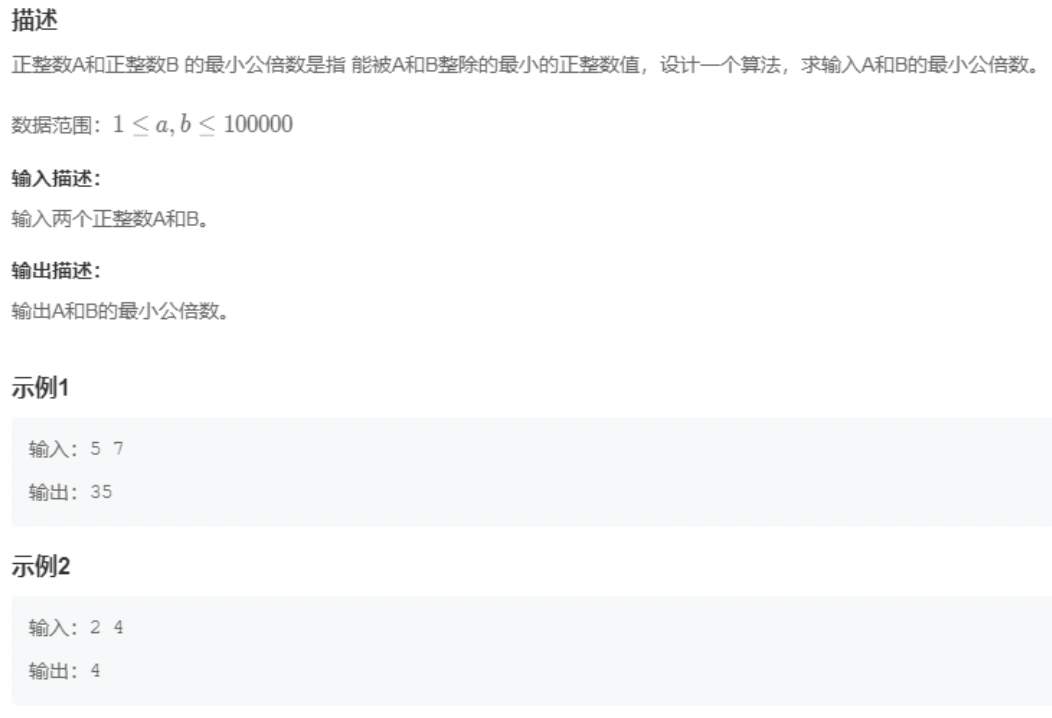Select the text 输入两个正整数A和B
The image size is (1052, 718).
click(x=109, y=219)
